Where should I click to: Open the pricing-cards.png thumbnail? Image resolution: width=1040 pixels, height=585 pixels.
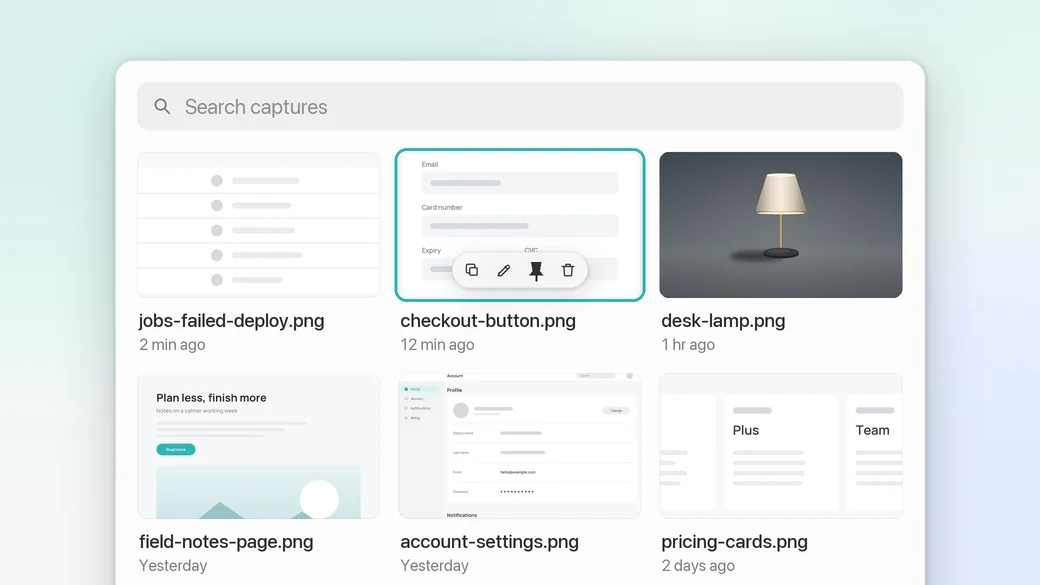coord(781,446)
